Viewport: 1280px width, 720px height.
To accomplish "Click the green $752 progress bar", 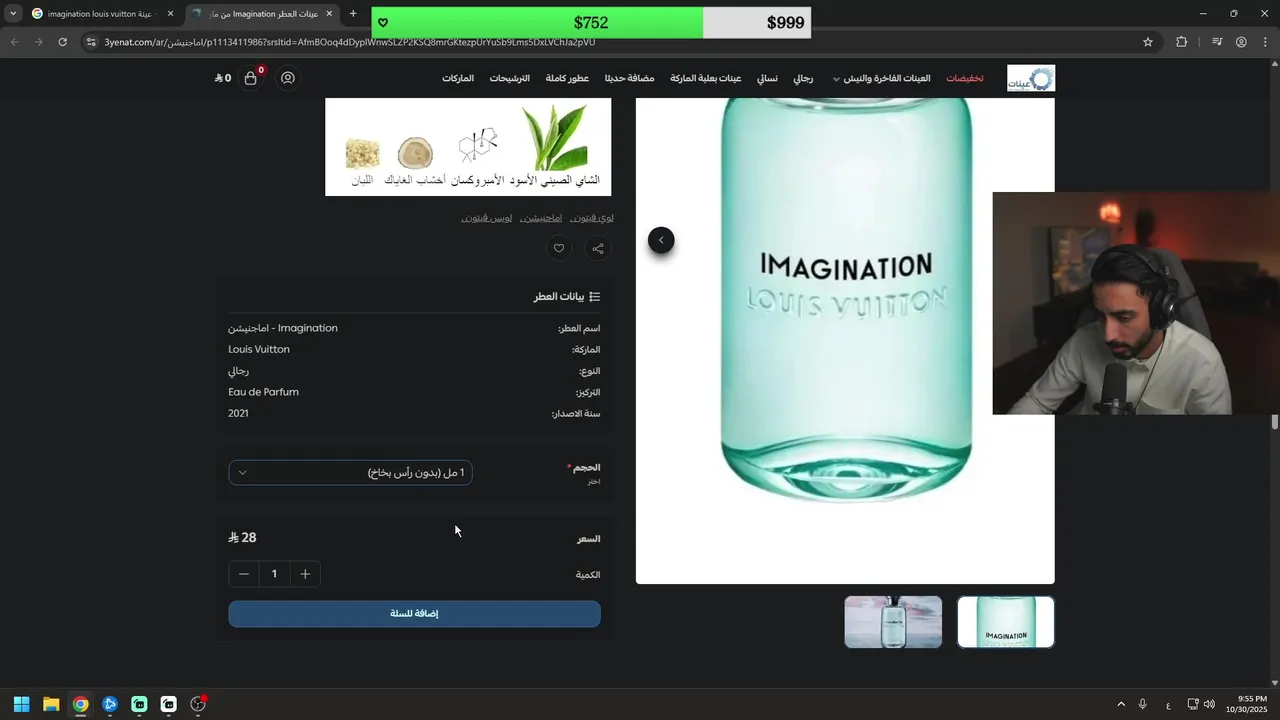I will (x=537, y=22).
